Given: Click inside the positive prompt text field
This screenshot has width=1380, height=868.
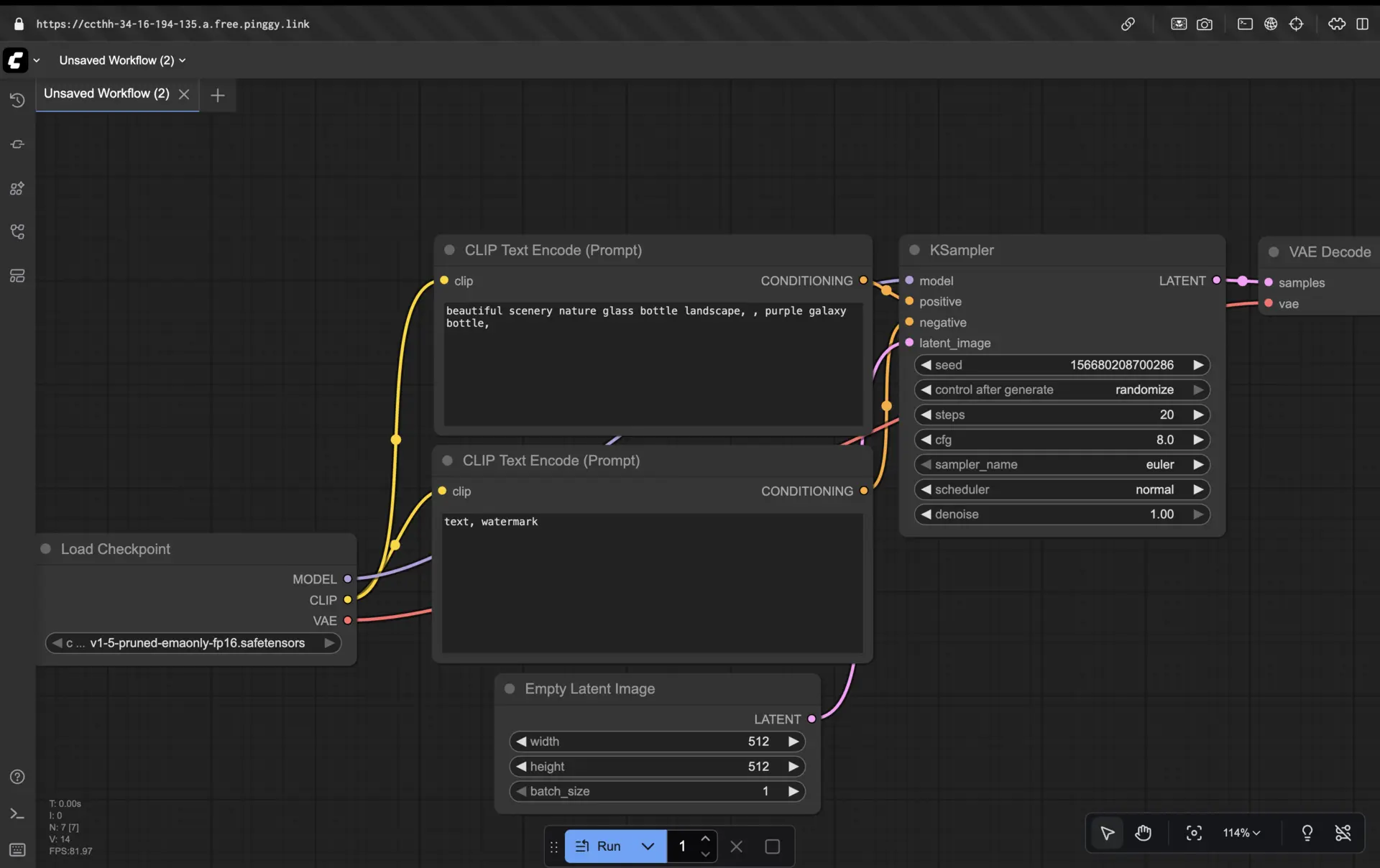Looking at the screenshot, I should (650, 363).
